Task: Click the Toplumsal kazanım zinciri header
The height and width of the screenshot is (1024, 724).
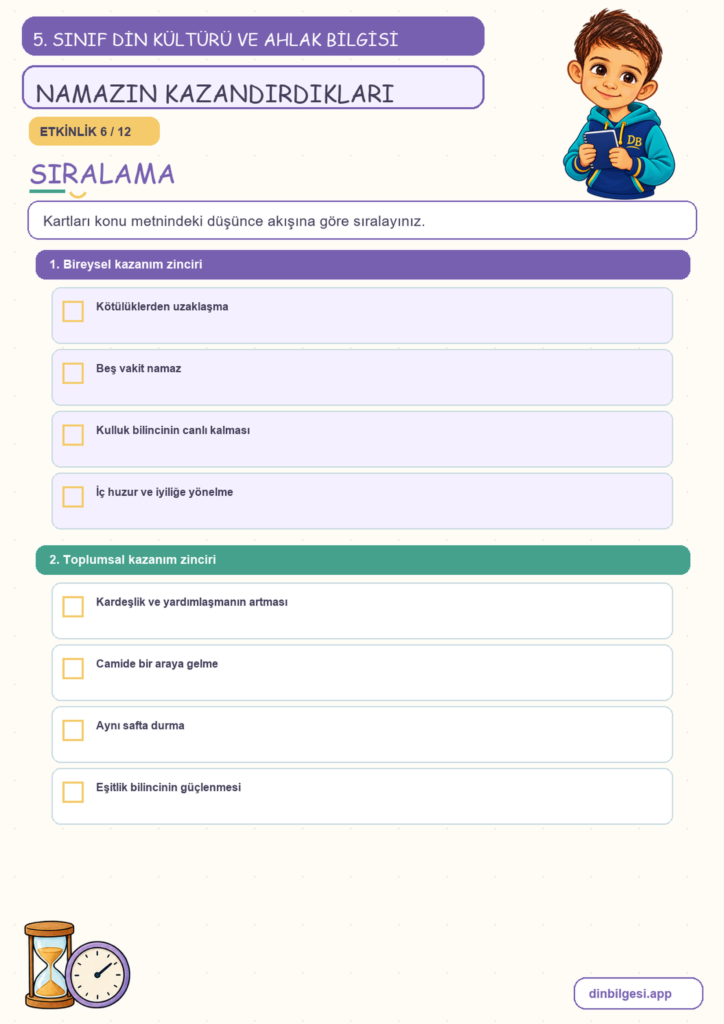Action: tap(362, 560)
